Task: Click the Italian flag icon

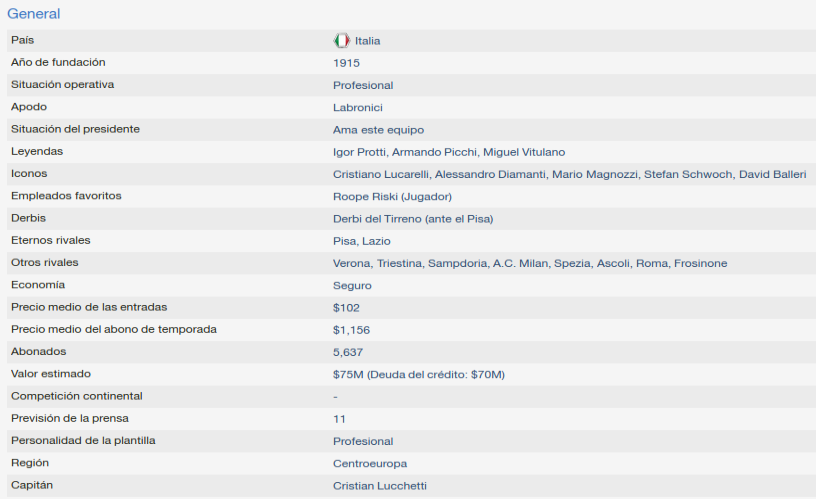Action: pos(341,41)
